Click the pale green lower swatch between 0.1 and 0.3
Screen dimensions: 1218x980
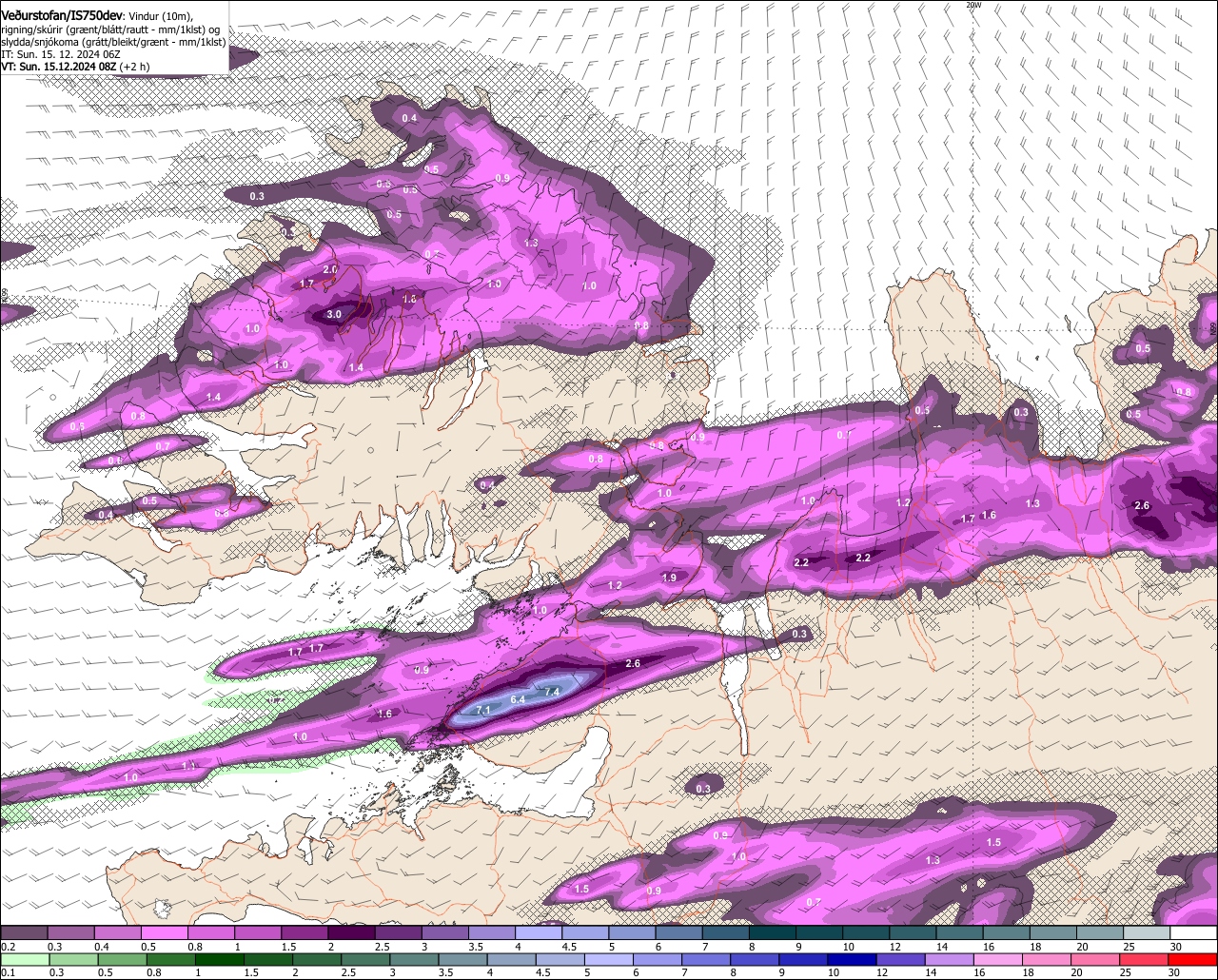click(x=24, y=959)
